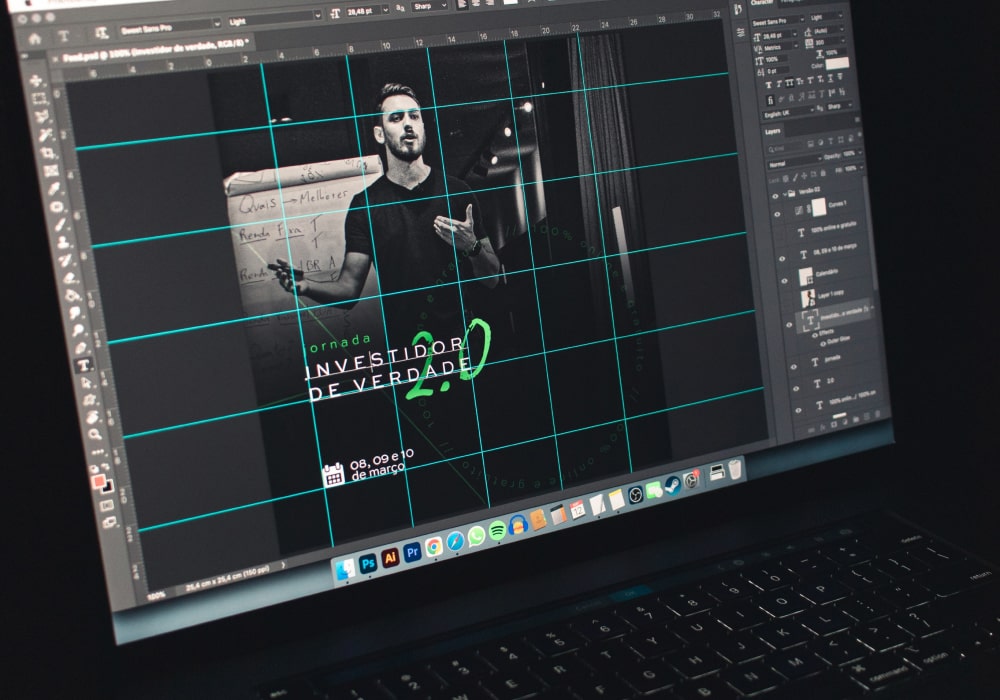Create a new group in the Layers panel
1000x700 pixels.
(x=856, y=421)
